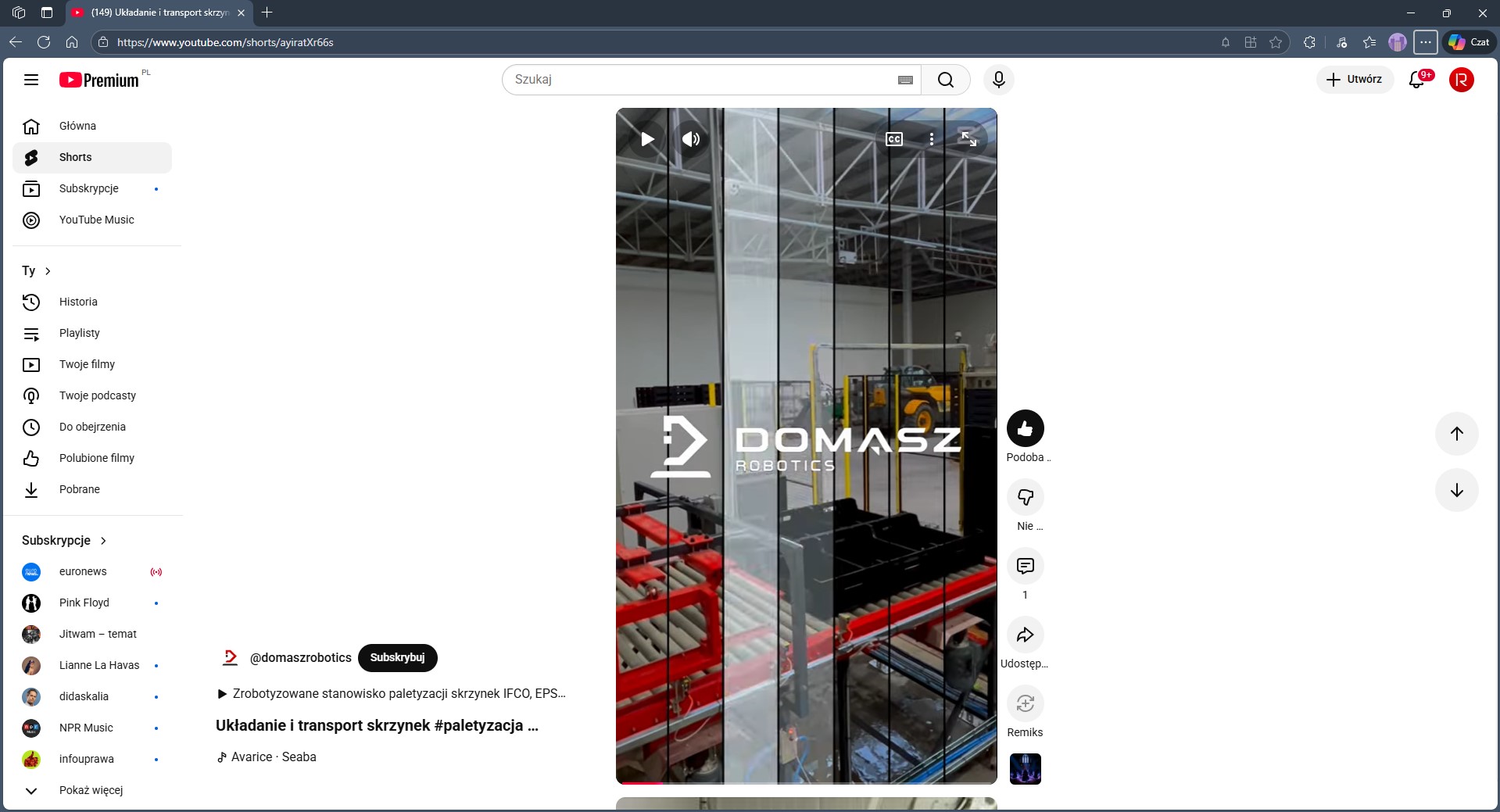The image size is (1500, 812).
Task: Go to next Short with down arrow
Action: pos(1456,490)
